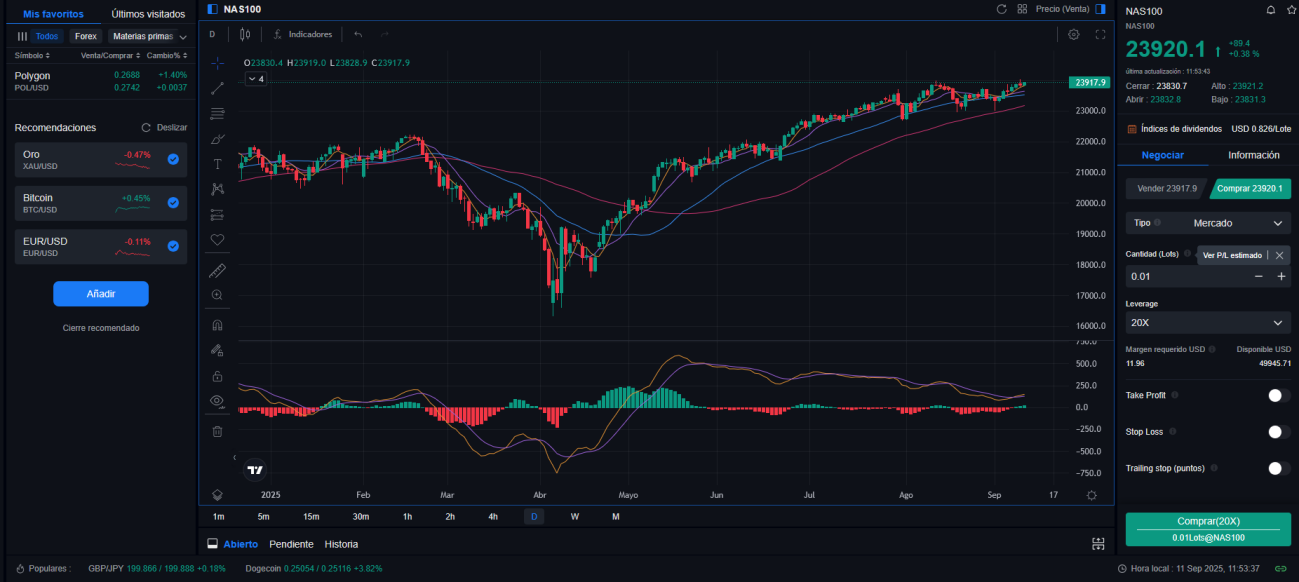The height and width of the screenshot is (582, 1299).
Task: Click the TradingView logo on chart
Action: click(255, 469)
